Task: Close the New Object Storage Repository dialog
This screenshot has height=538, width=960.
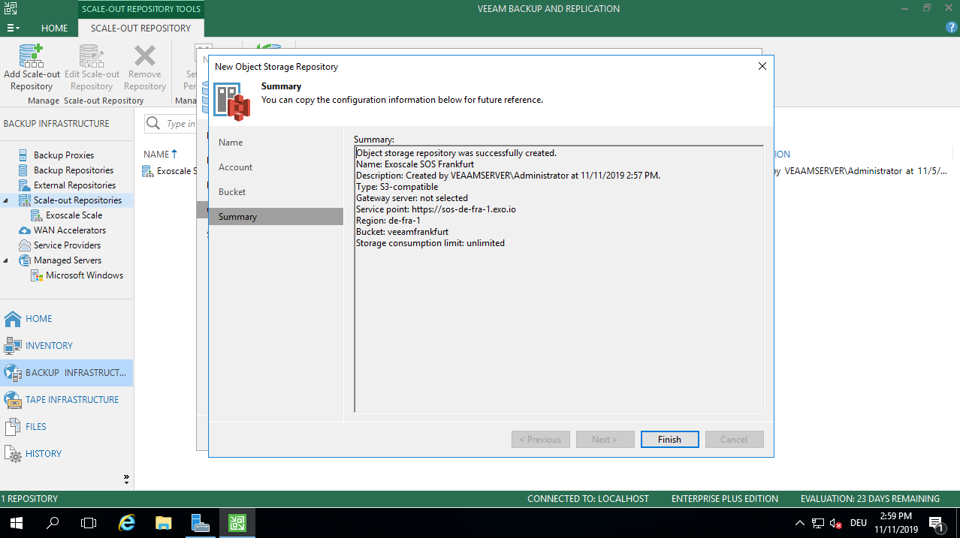Action: pyautogui.click(x=762, y=66)
